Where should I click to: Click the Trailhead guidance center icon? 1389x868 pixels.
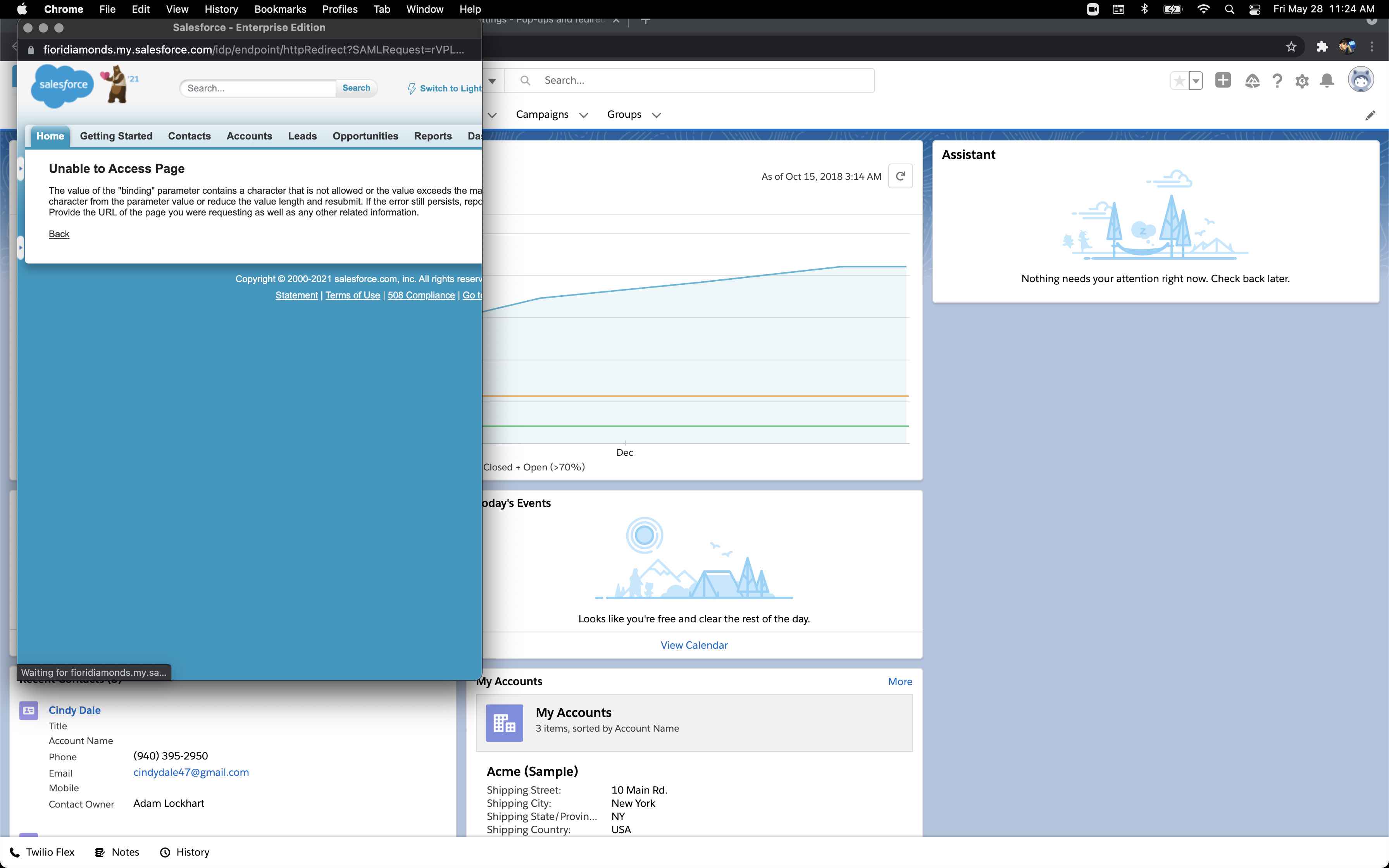[x=1252, y=81]
